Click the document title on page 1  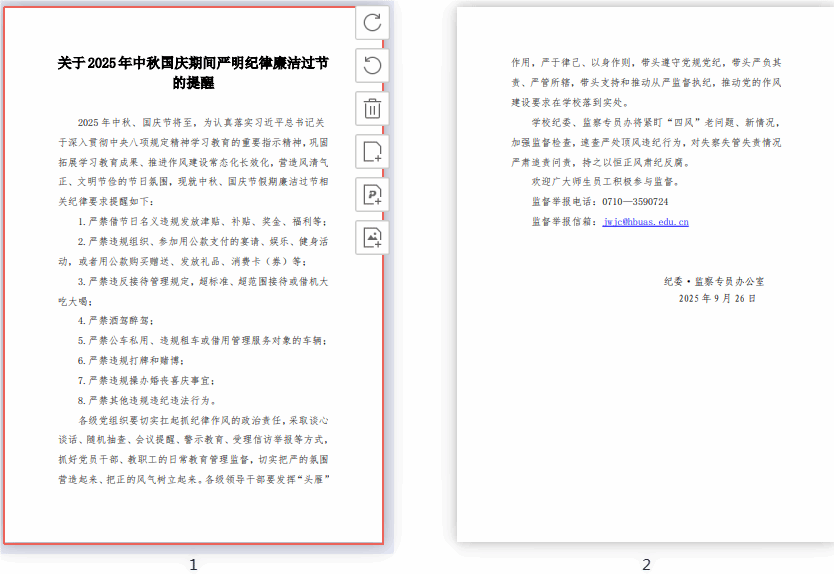coord(193,73)
